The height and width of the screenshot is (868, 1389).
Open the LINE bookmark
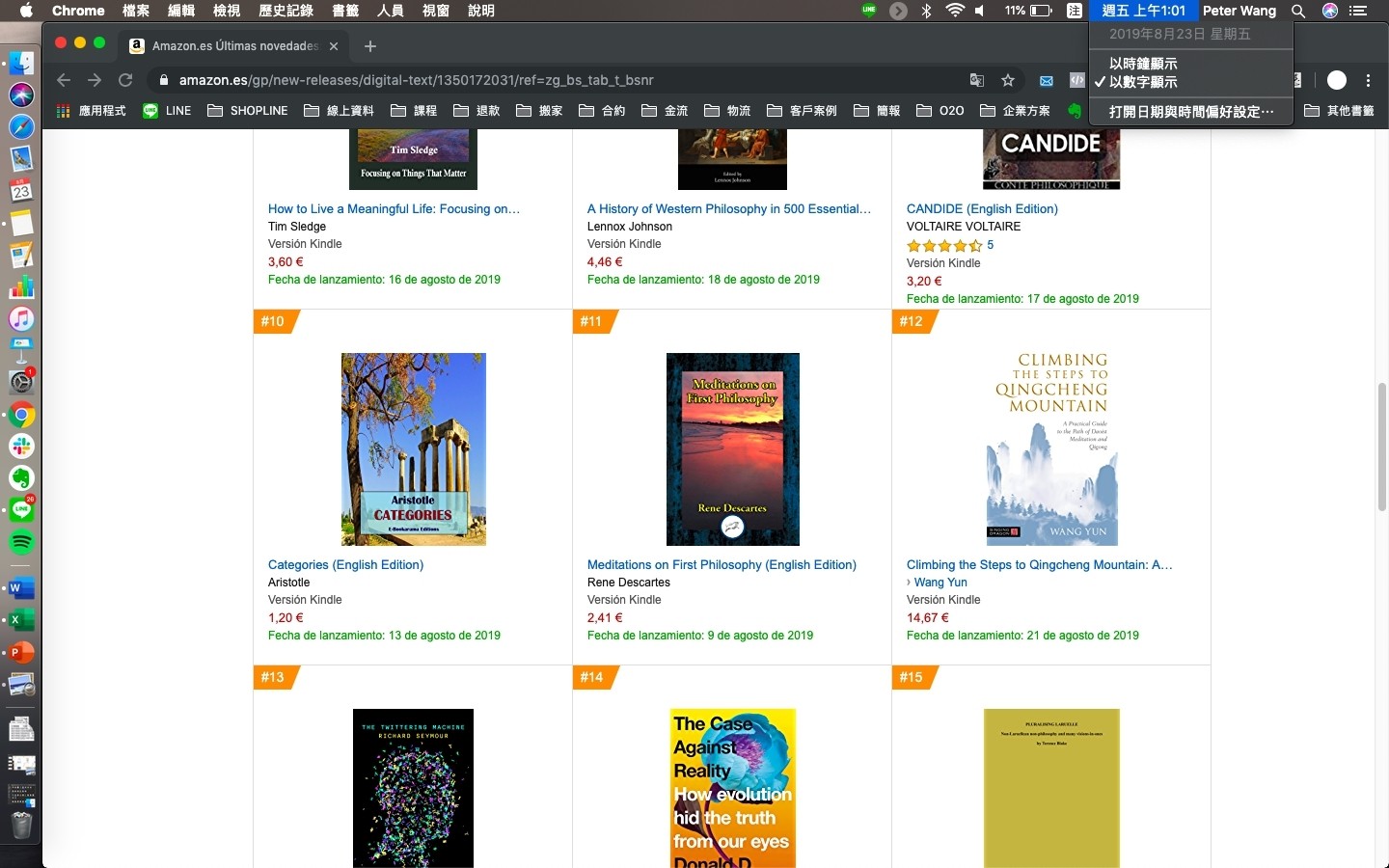167,111
